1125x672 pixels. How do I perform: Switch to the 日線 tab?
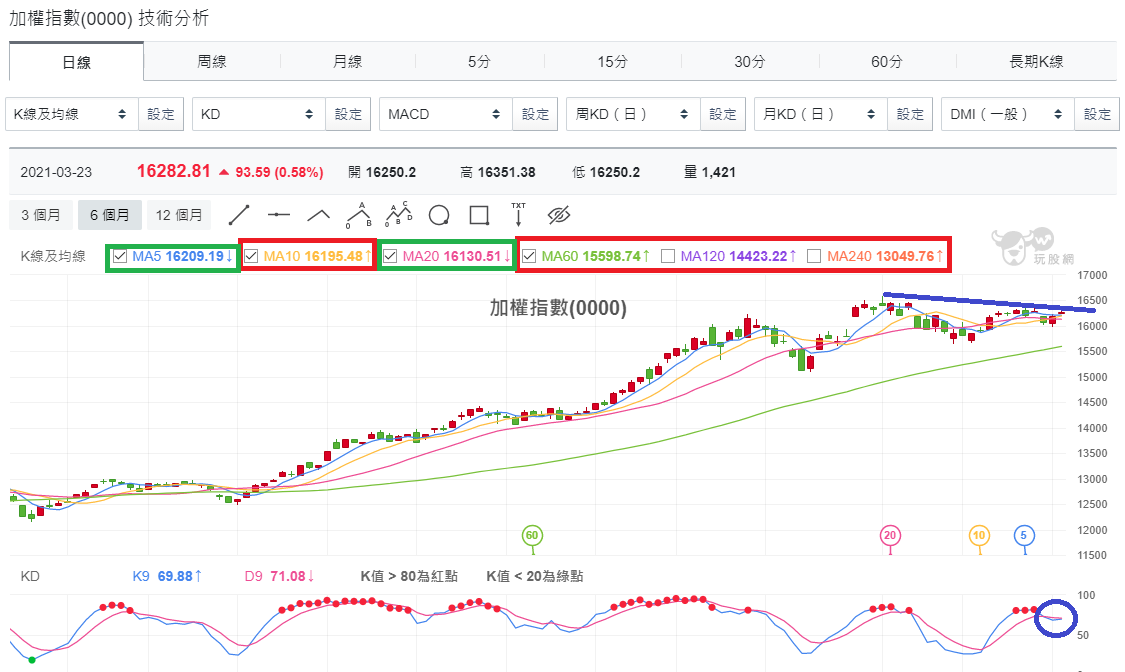(76, 62)
